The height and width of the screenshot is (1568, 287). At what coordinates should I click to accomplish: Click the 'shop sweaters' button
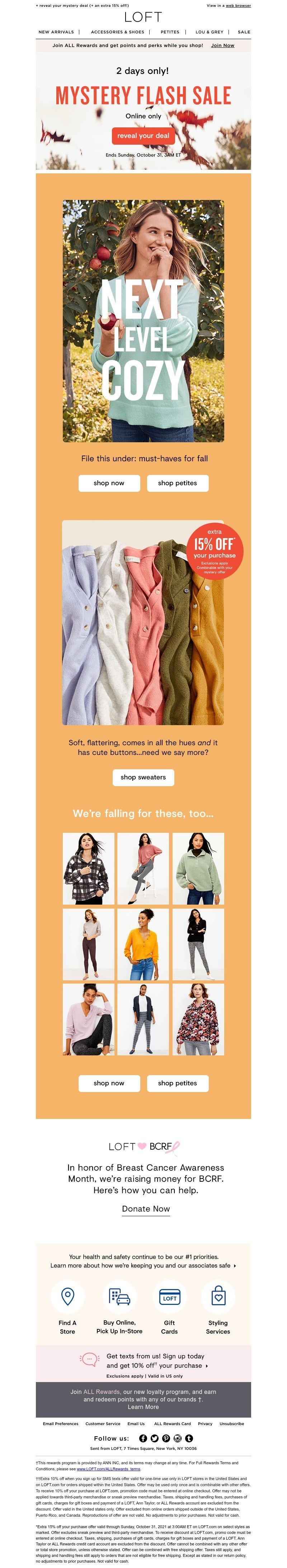click(x=143, y=777)
